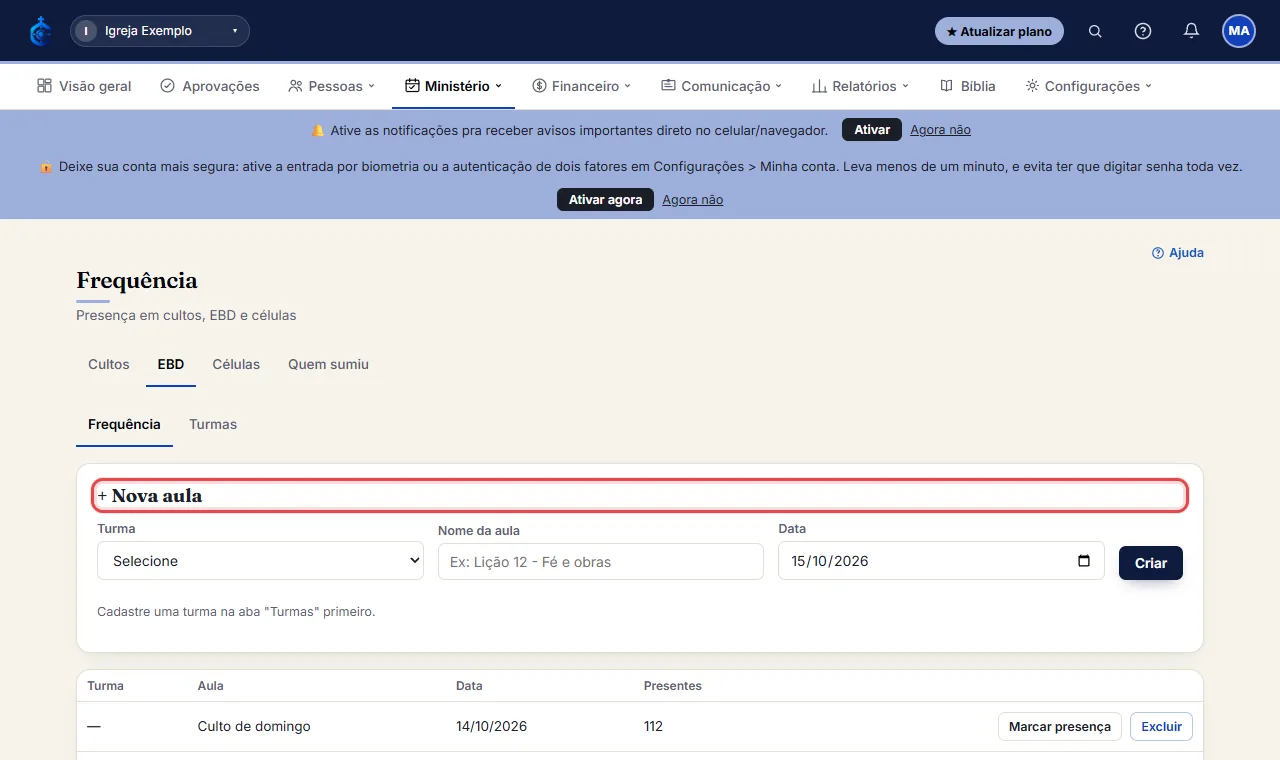
Task: Switch to the Cultos tab
Action: (x=109, y=364)
